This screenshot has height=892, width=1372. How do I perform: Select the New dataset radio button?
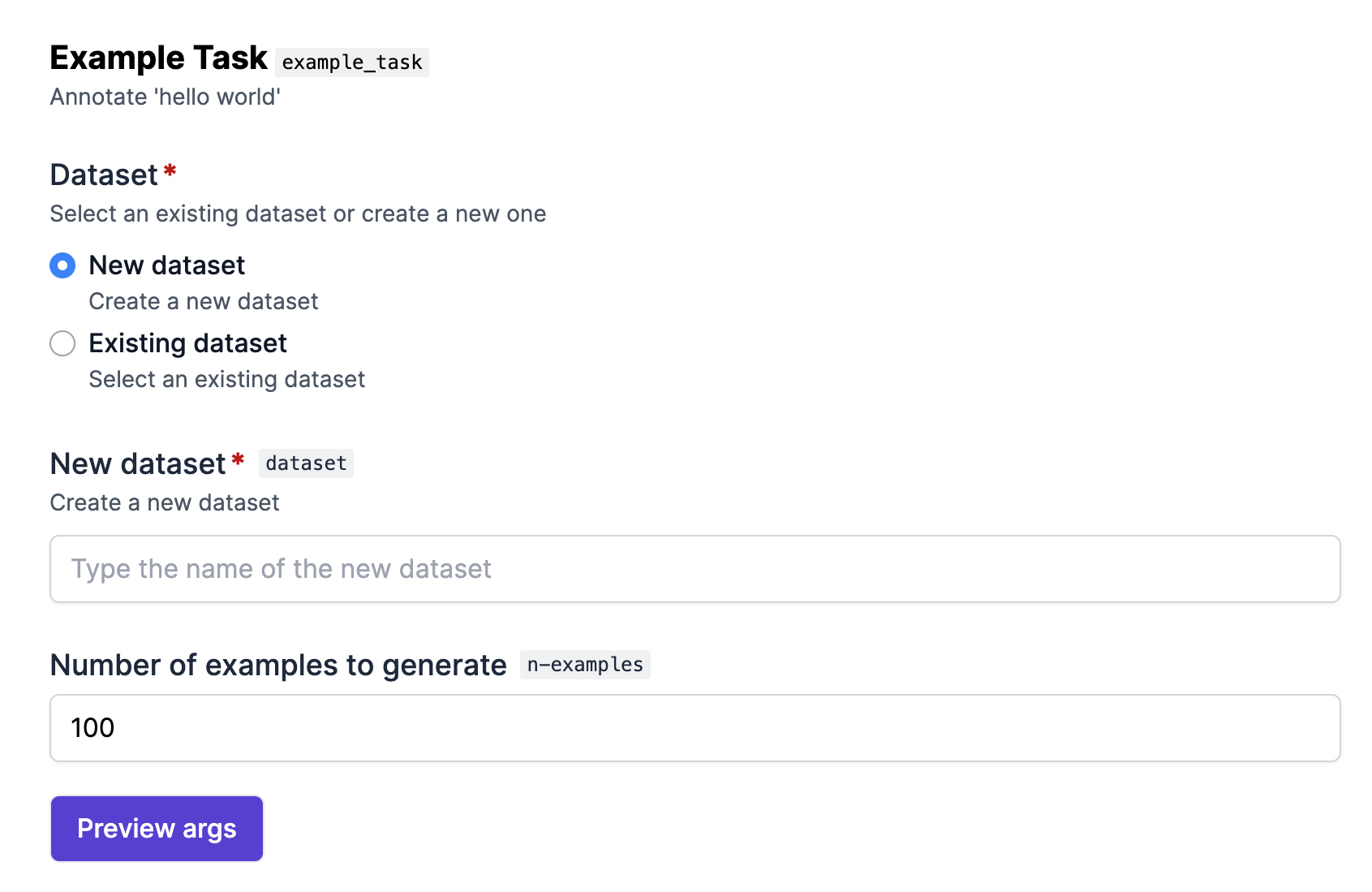62,265
